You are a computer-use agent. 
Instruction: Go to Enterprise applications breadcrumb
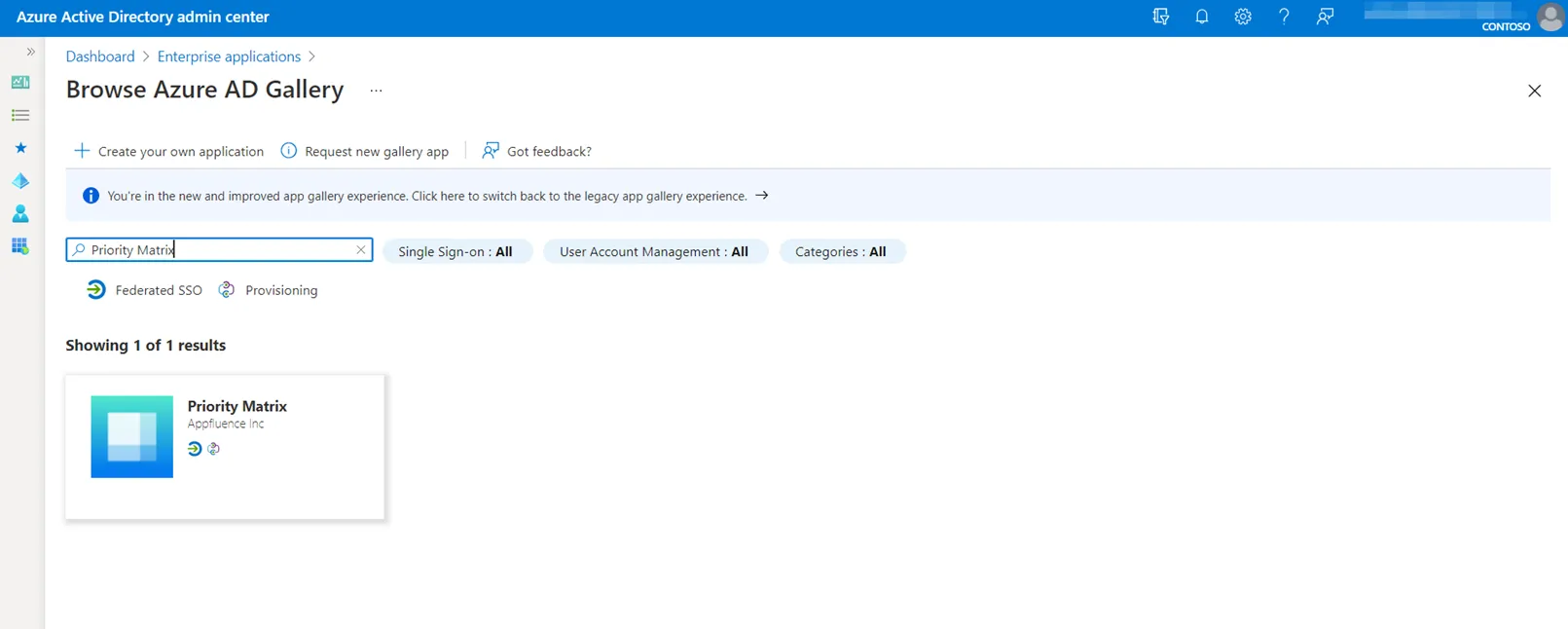pos(229,56)
